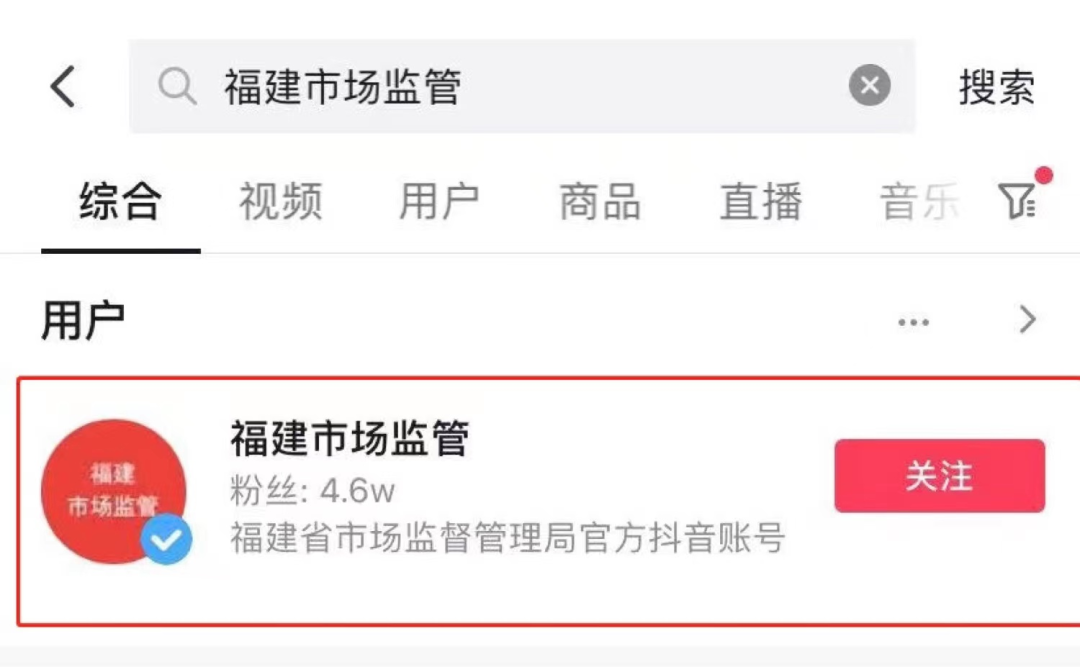Open the 商品 tab
Screen dimensions: 1080x667
600,203
